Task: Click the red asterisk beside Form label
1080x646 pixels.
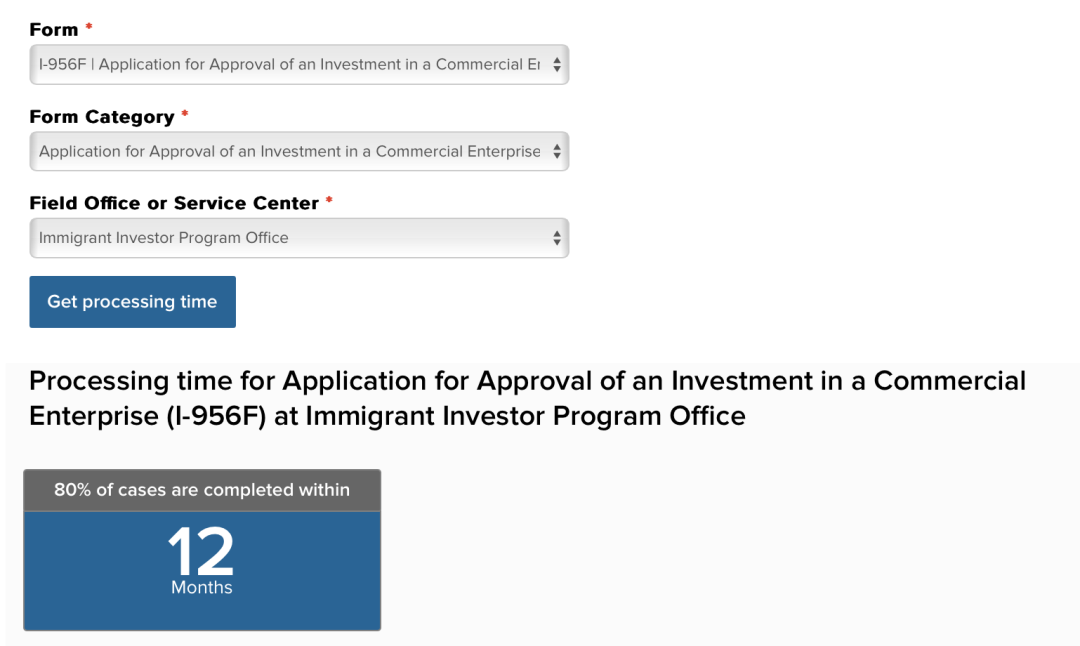Action: point(89,27)
